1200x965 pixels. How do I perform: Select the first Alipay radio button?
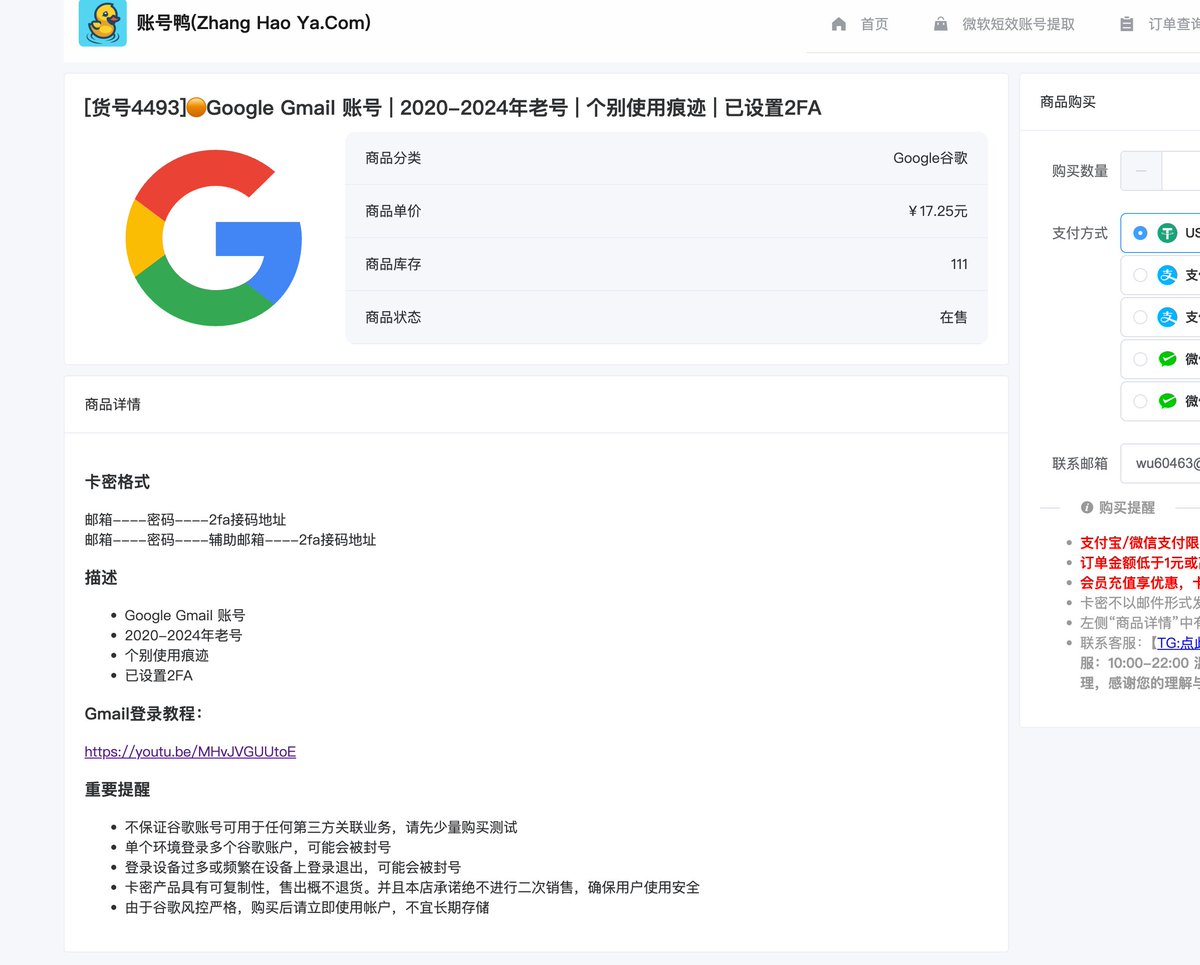[x=1140, y=275]
